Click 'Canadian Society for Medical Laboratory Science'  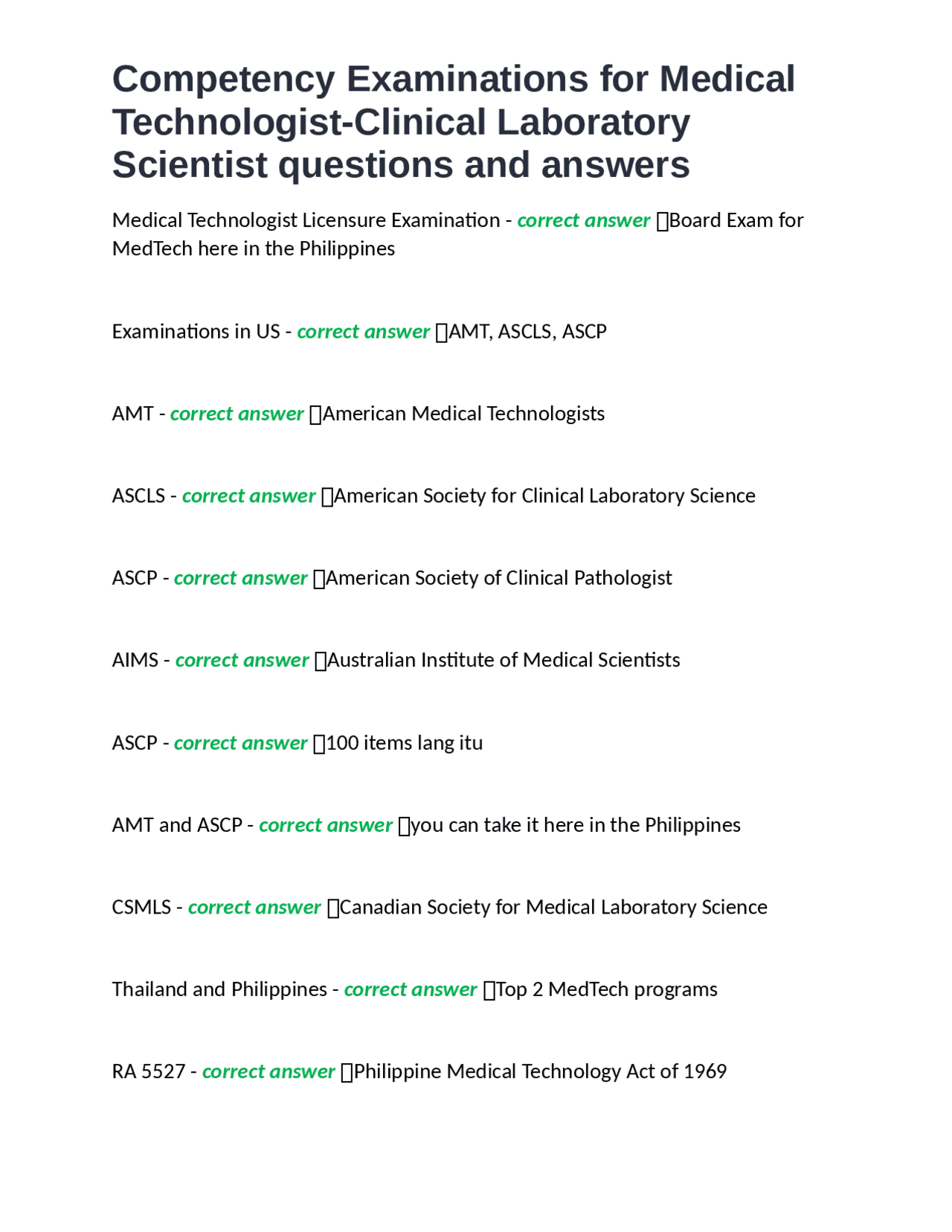(553, 907)
